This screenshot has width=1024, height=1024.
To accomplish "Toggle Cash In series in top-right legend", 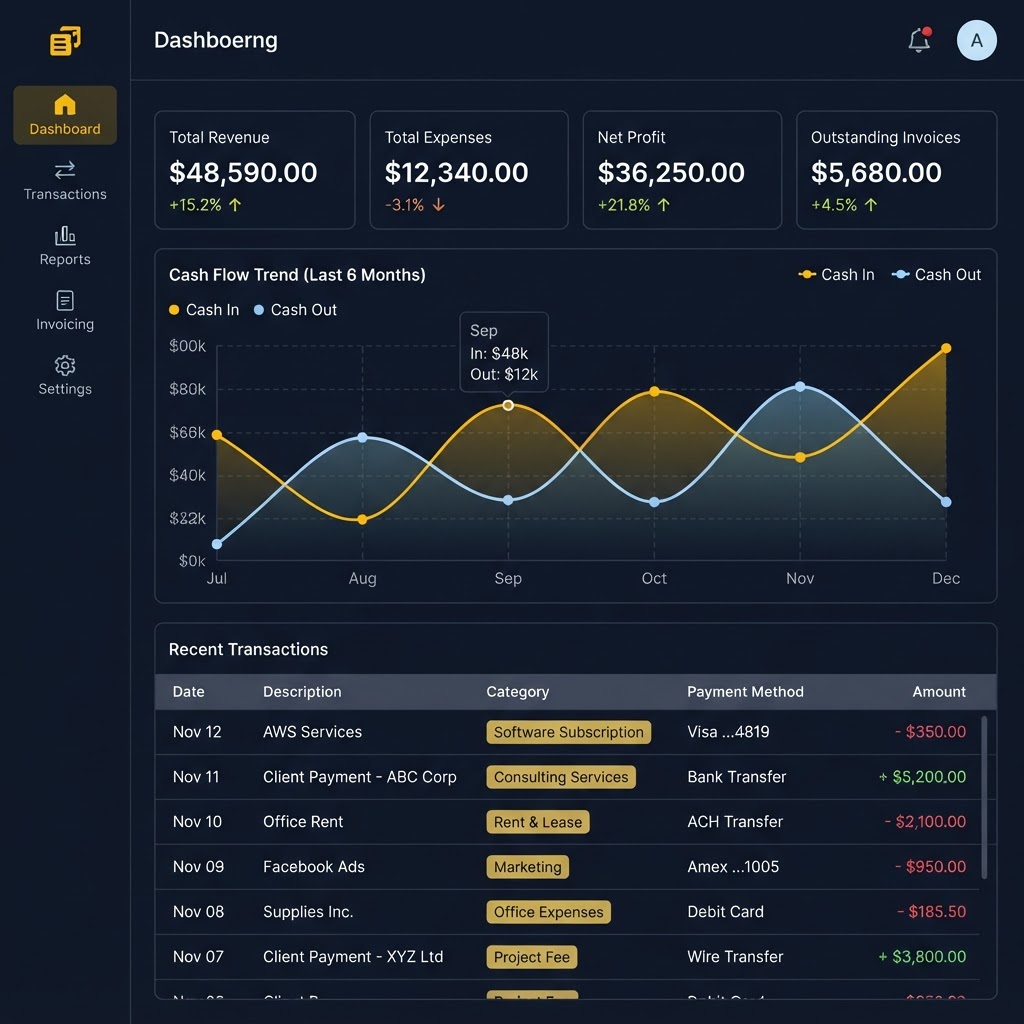I will coord(837,275).
